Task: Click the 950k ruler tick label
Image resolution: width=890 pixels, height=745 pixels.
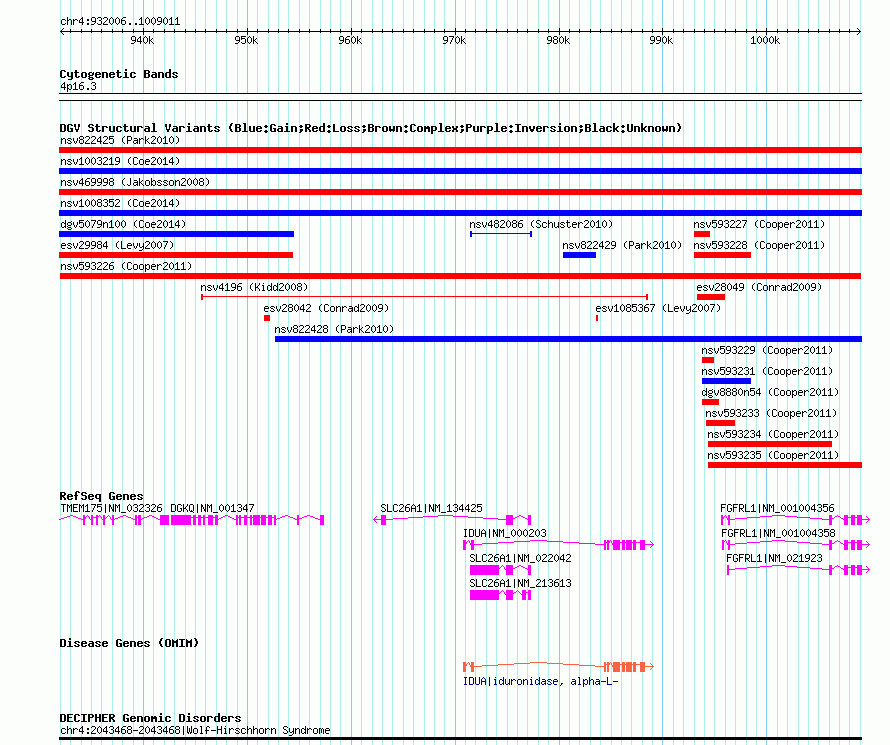Action: (x=246, y=40)
